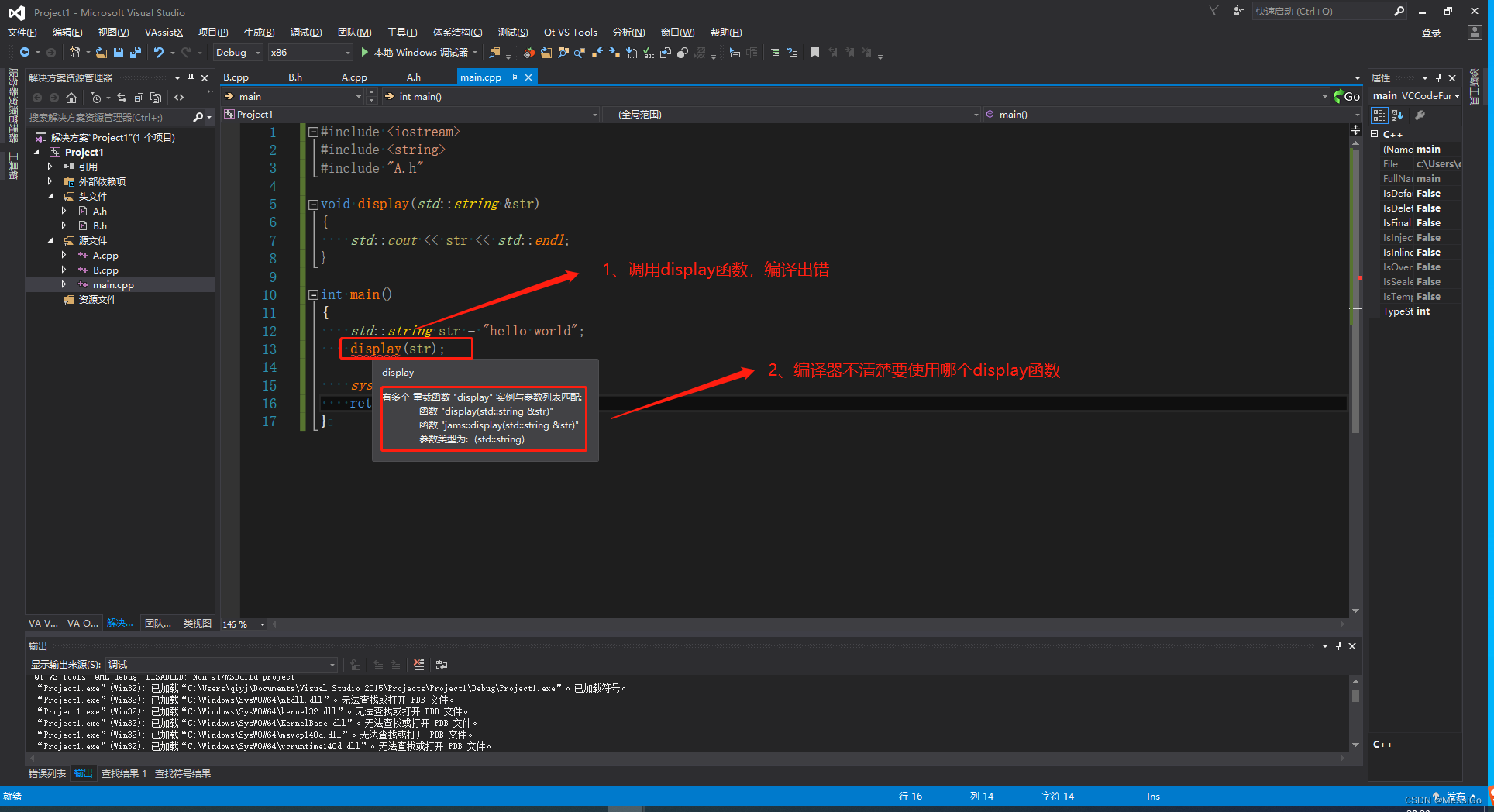Open the x86 platform dropdown
The image size is (1494, 812).
coord(310,53)
